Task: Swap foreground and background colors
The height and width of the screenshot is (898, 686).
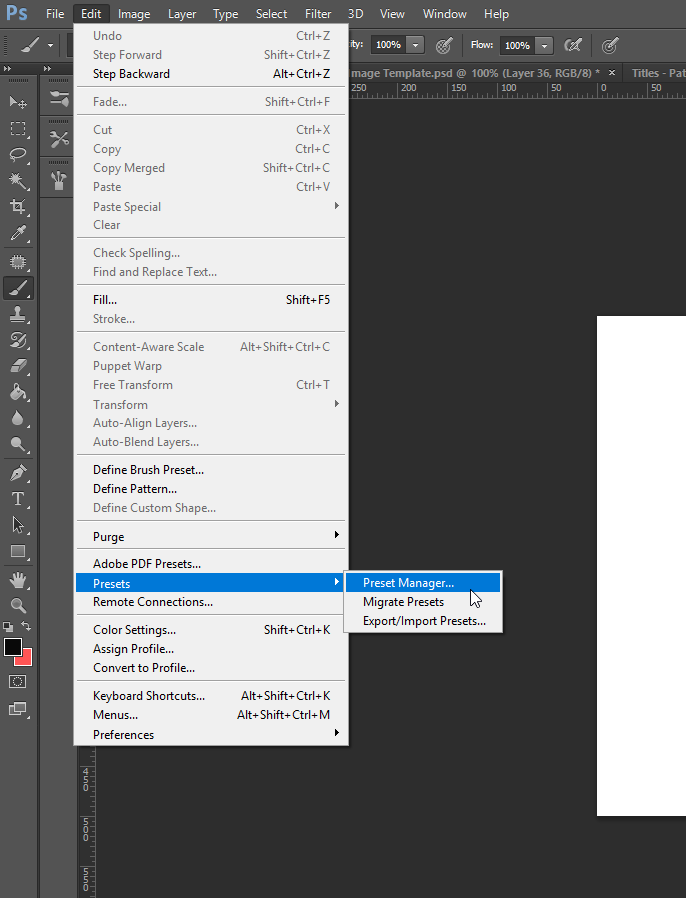Action: [x=26, y=627]
